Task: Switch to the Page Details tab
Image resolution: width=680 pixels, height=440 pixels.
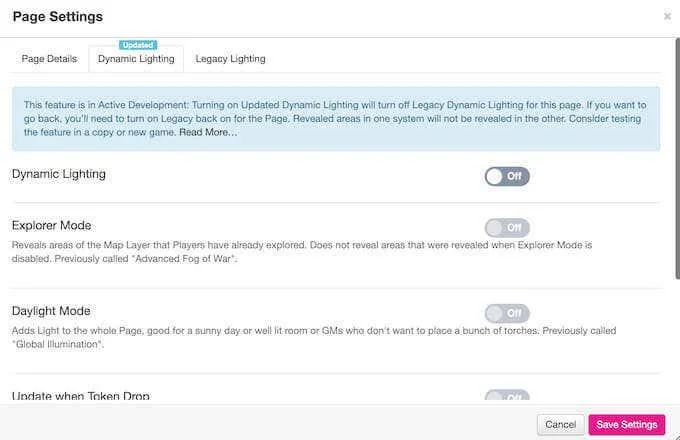Action: point(49,59)
